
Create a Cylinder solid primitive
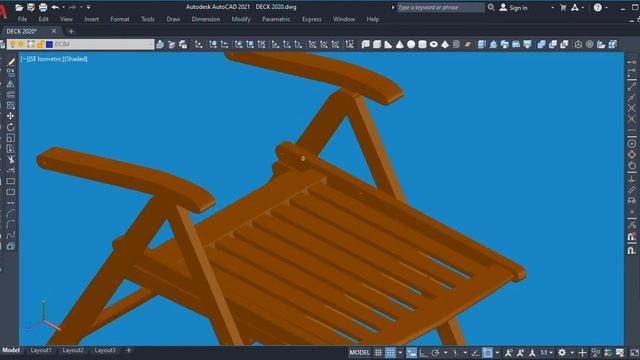(x=422, y=44)
